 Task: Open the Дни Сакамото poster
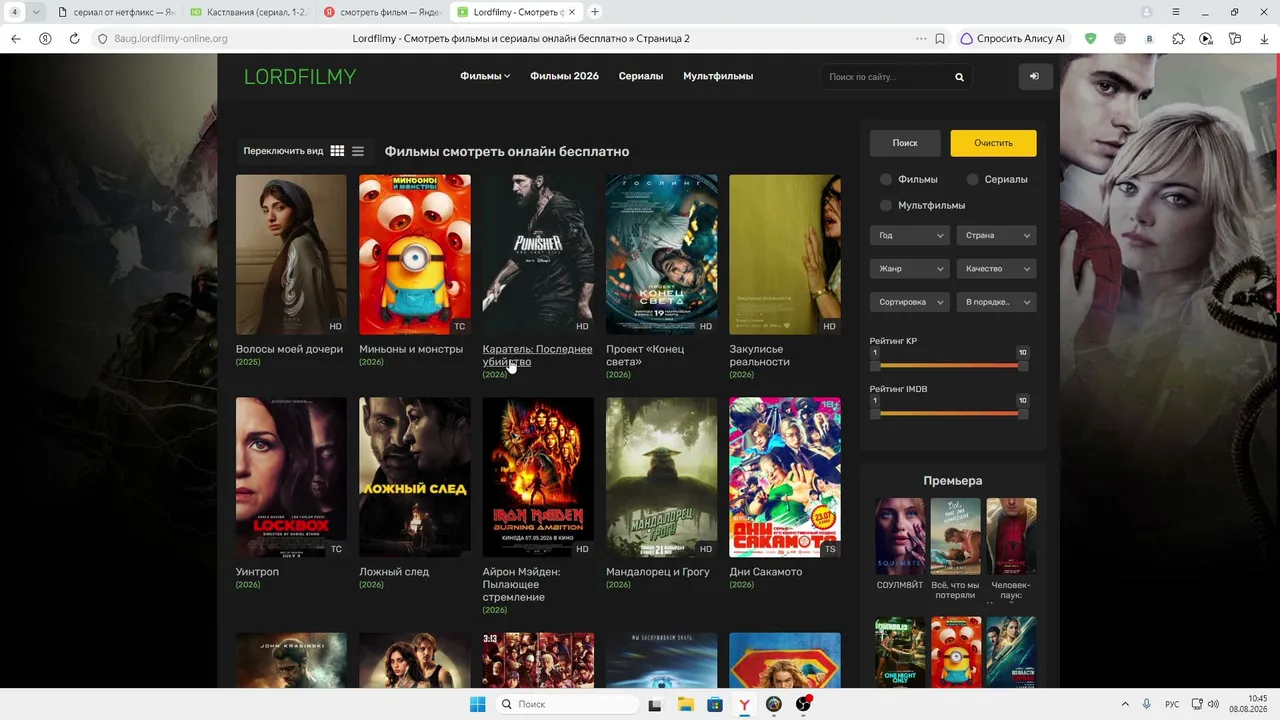click(785, 477)
